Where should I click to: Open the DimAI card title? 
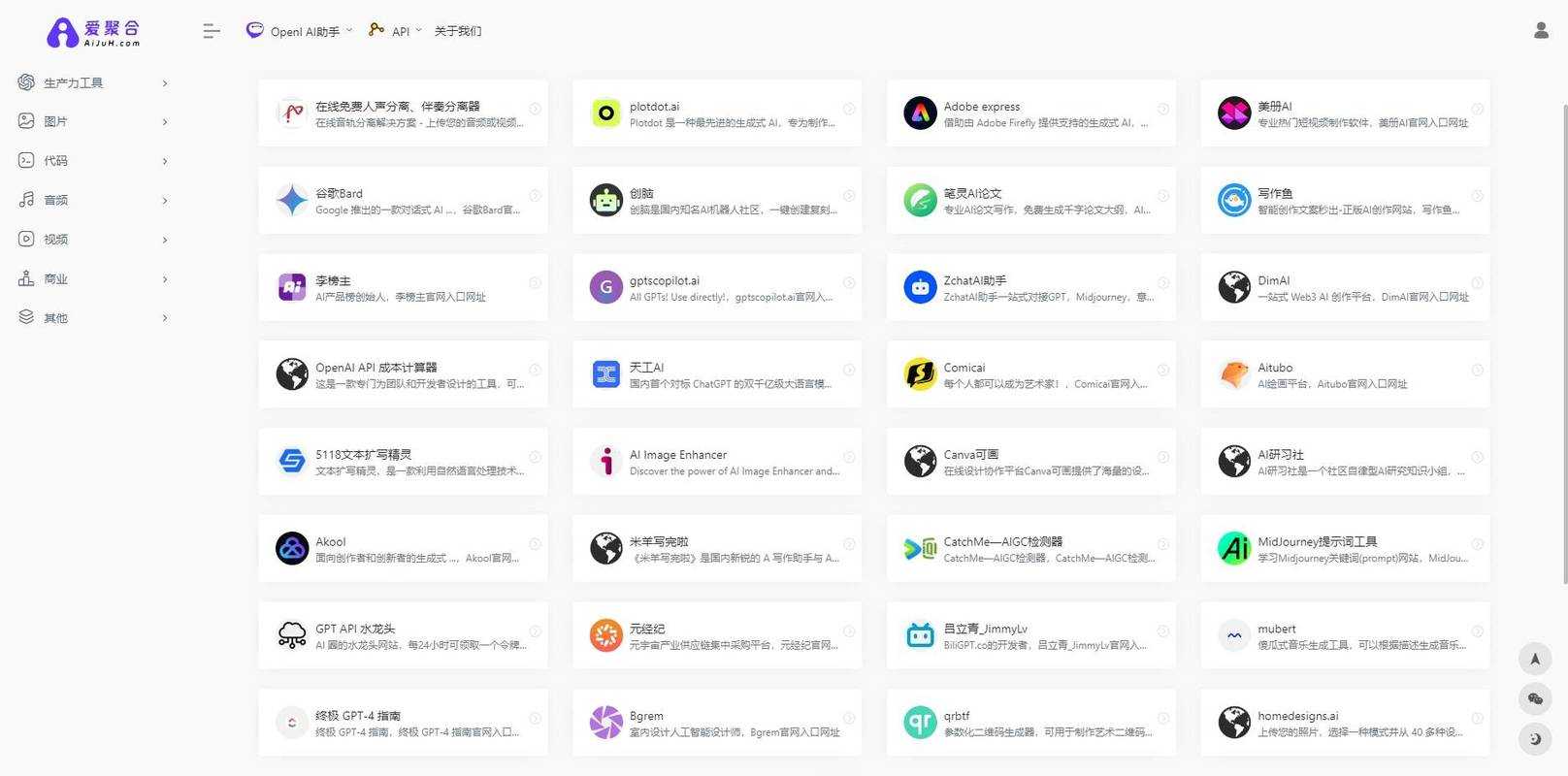pyautogui.click(x=1274, y=280)
